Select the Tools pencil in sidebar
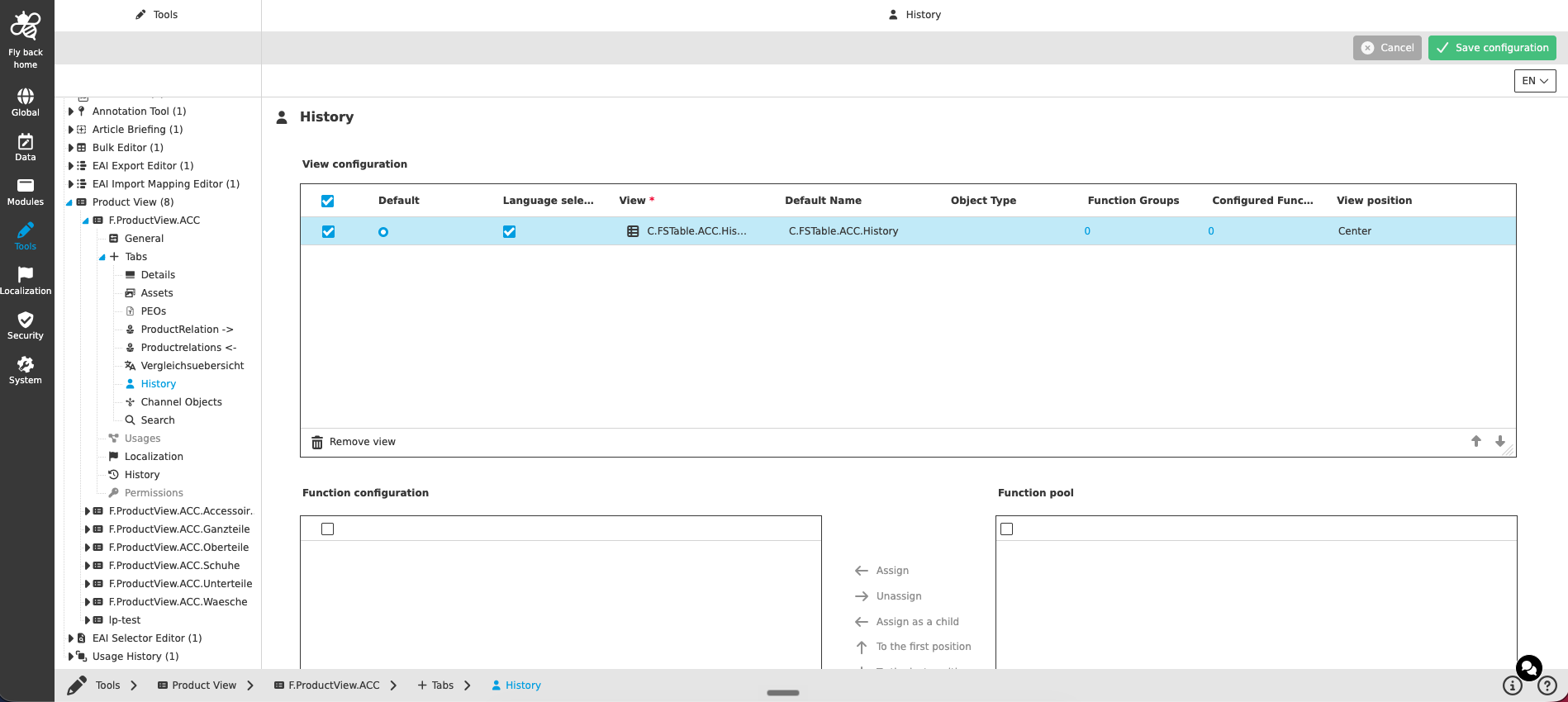The image size is (1568, 702). (26, 236)
